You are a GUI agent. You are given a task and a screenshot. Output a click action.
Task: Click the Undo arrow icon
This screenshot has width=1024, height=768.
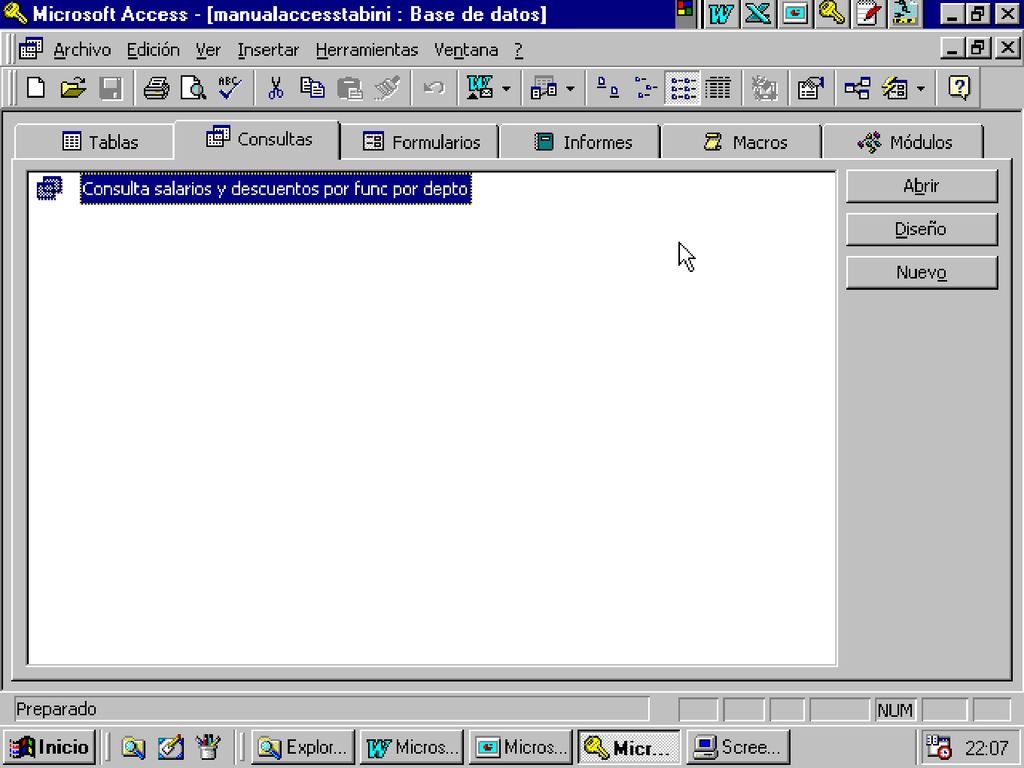433,88
